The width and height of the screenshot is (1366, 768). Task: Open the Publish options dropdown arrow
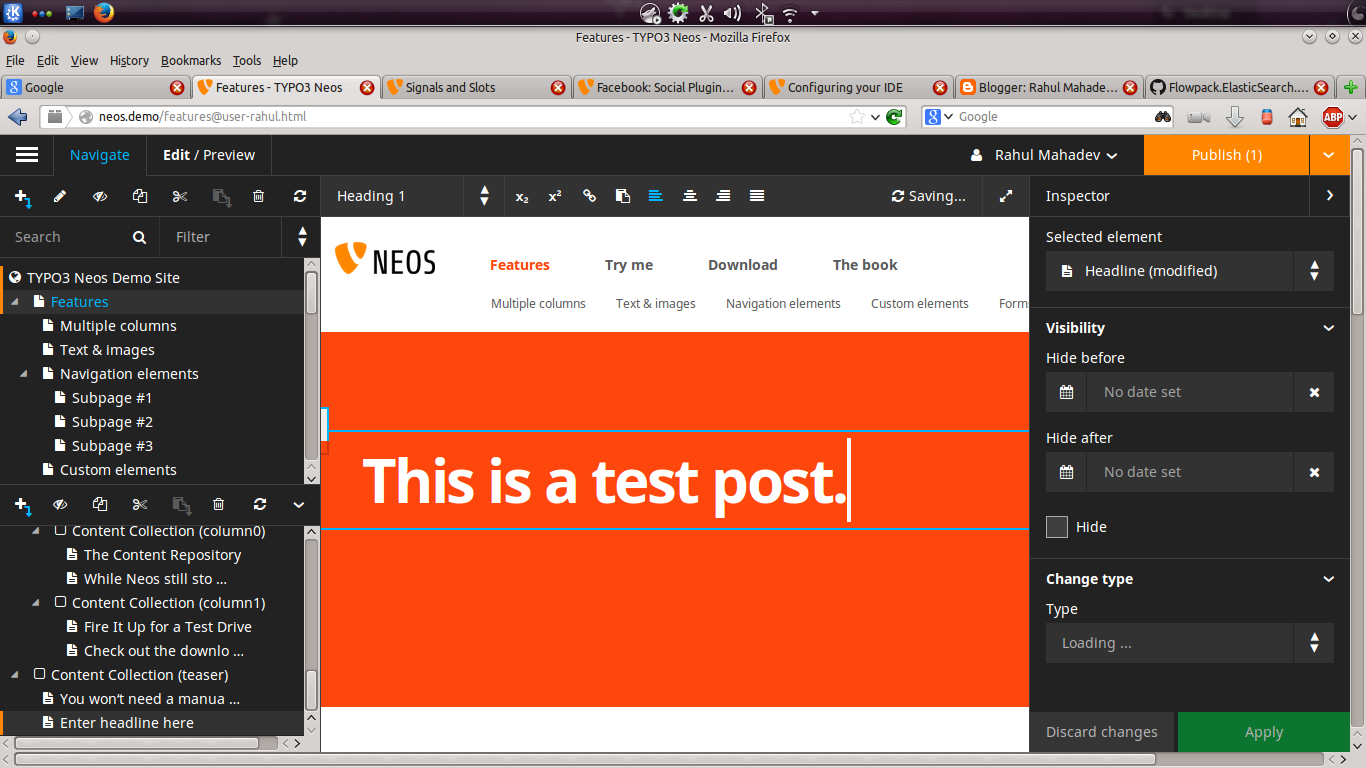coord(1328,155)
